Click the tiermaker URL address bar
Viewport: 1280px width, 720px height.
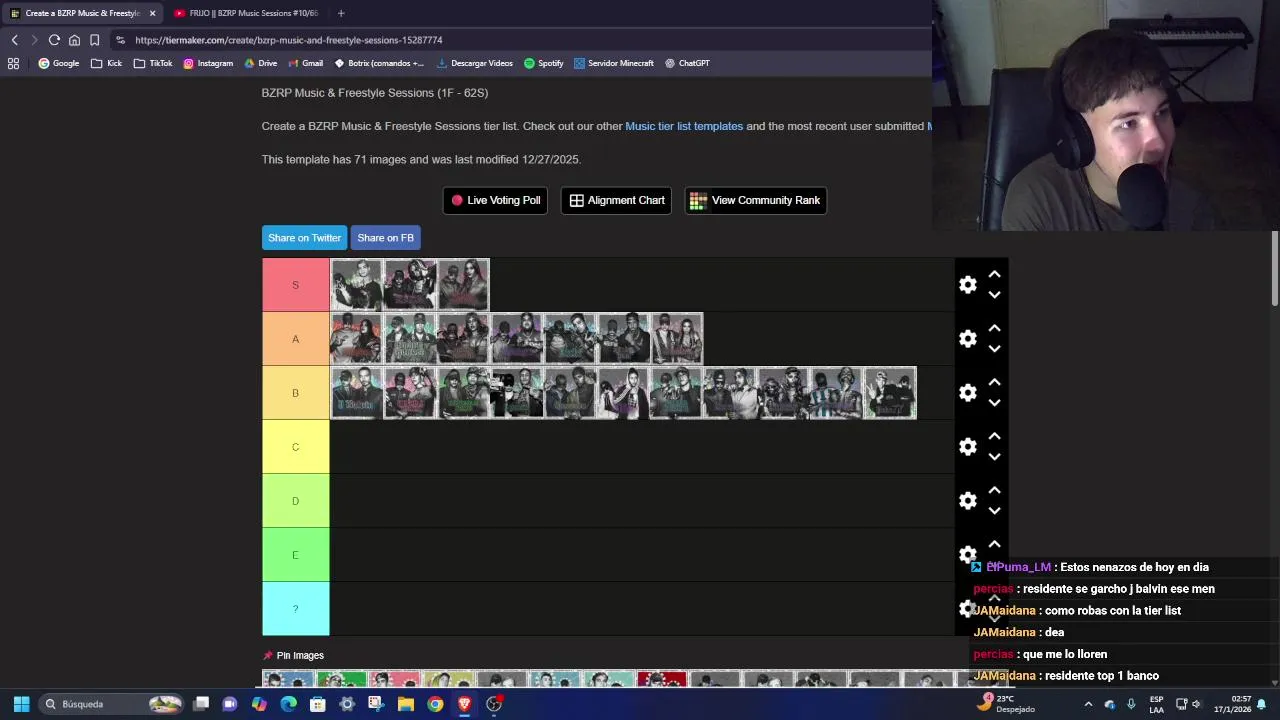(x=520, y=40)
